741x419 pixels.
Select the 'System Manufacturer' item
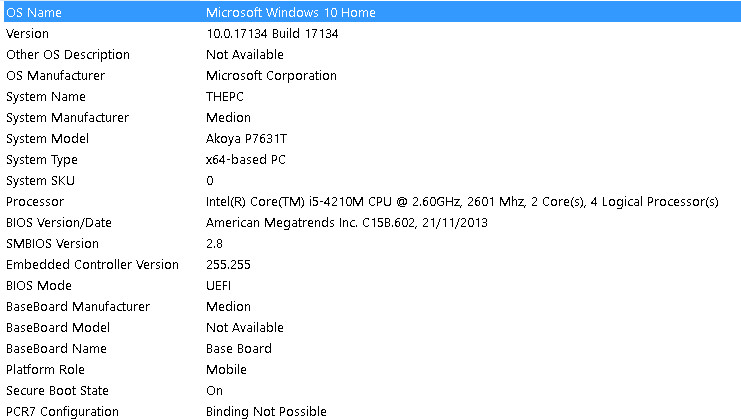click(67, 118)
